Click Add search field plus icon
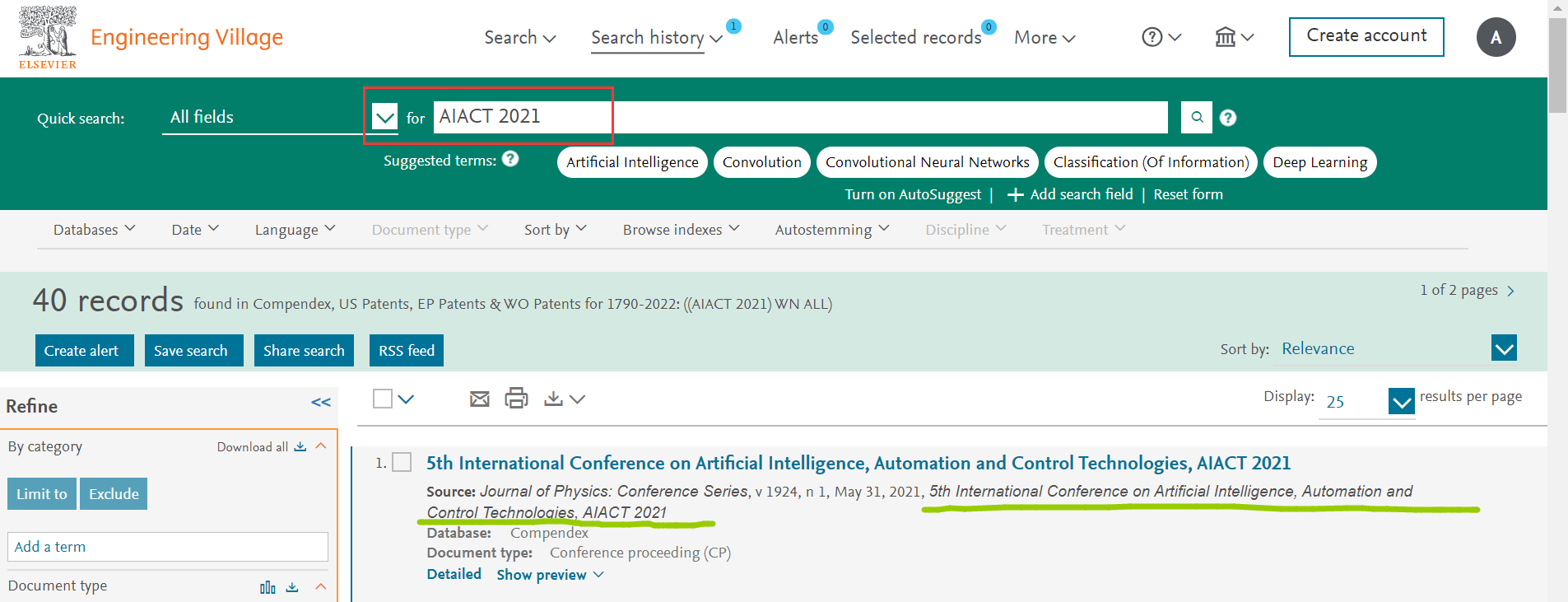The width and height of the screenshot is (1568, 602). click(x=1016, y=195)
